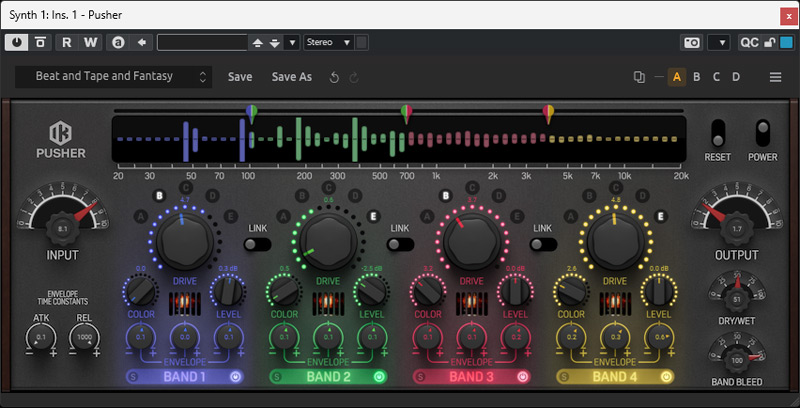Select drive type A on Band 3
The height and width of the screenshot is (408, 800).
click(428, 216)
